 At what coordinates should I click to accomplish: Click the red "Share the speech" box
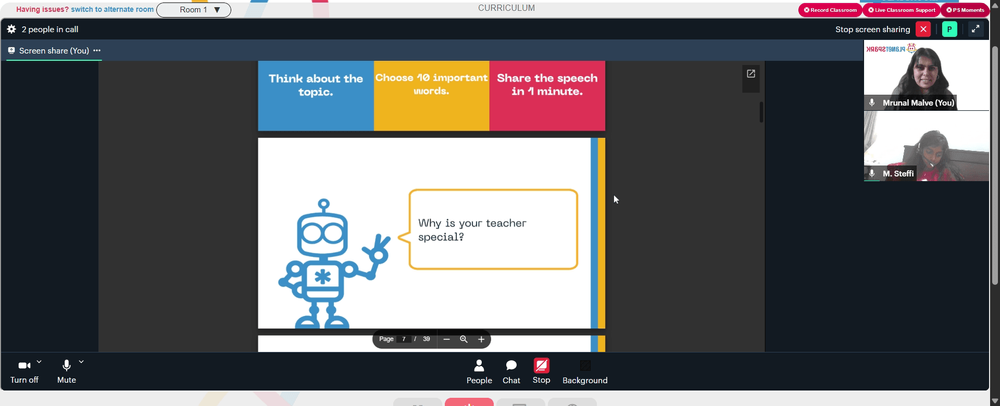click(x=547, y=96)
